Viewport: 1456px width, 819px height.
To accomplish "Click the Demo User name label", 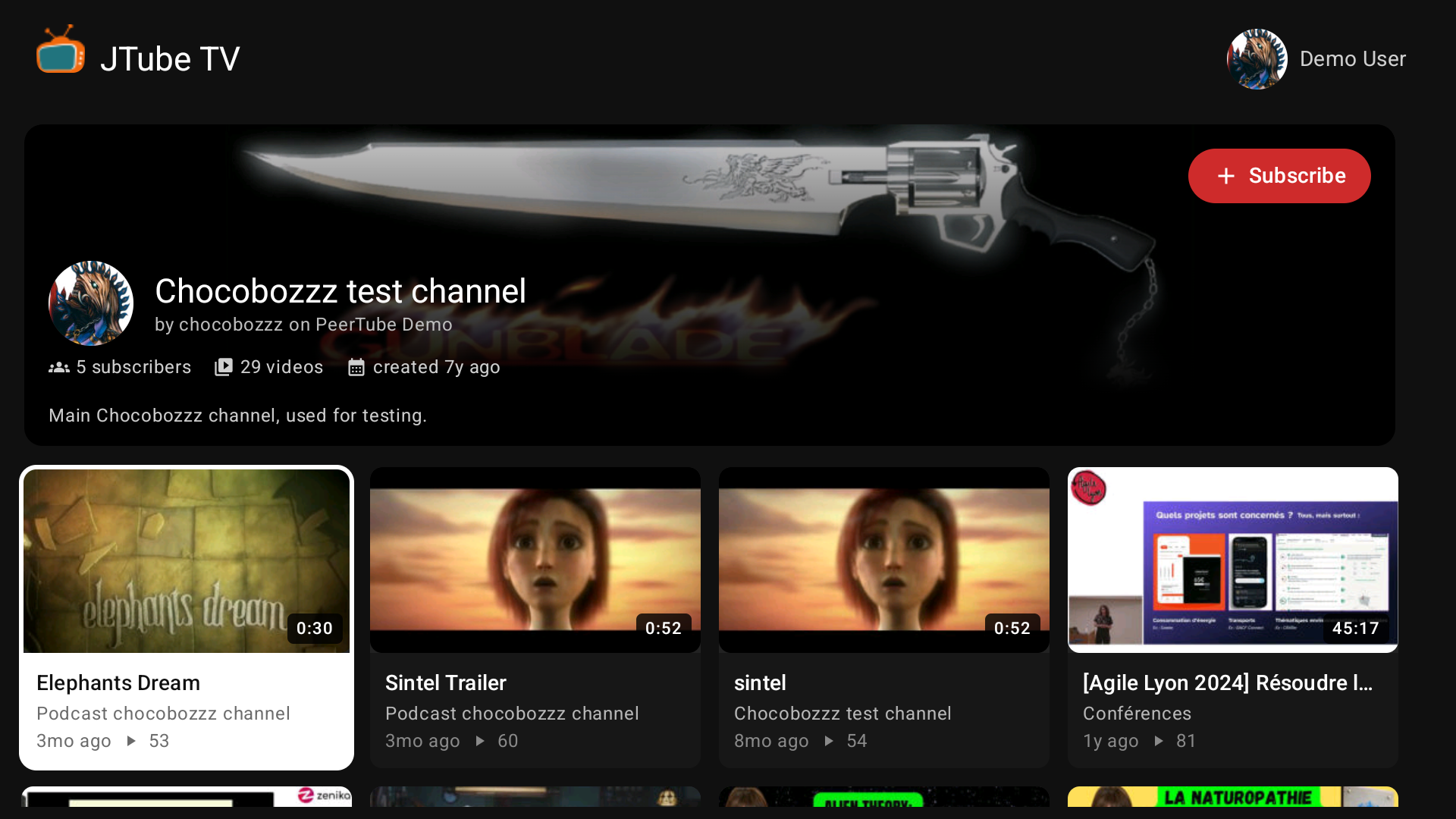I will 1353,59.
